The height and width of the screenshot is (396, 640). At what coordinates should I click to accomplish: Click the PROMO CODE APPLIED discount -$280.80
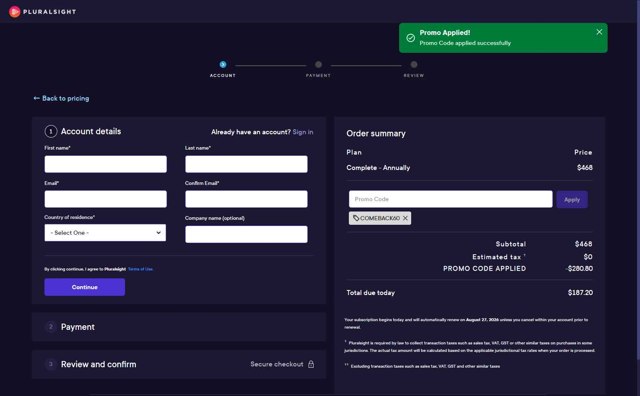point(579,269)
